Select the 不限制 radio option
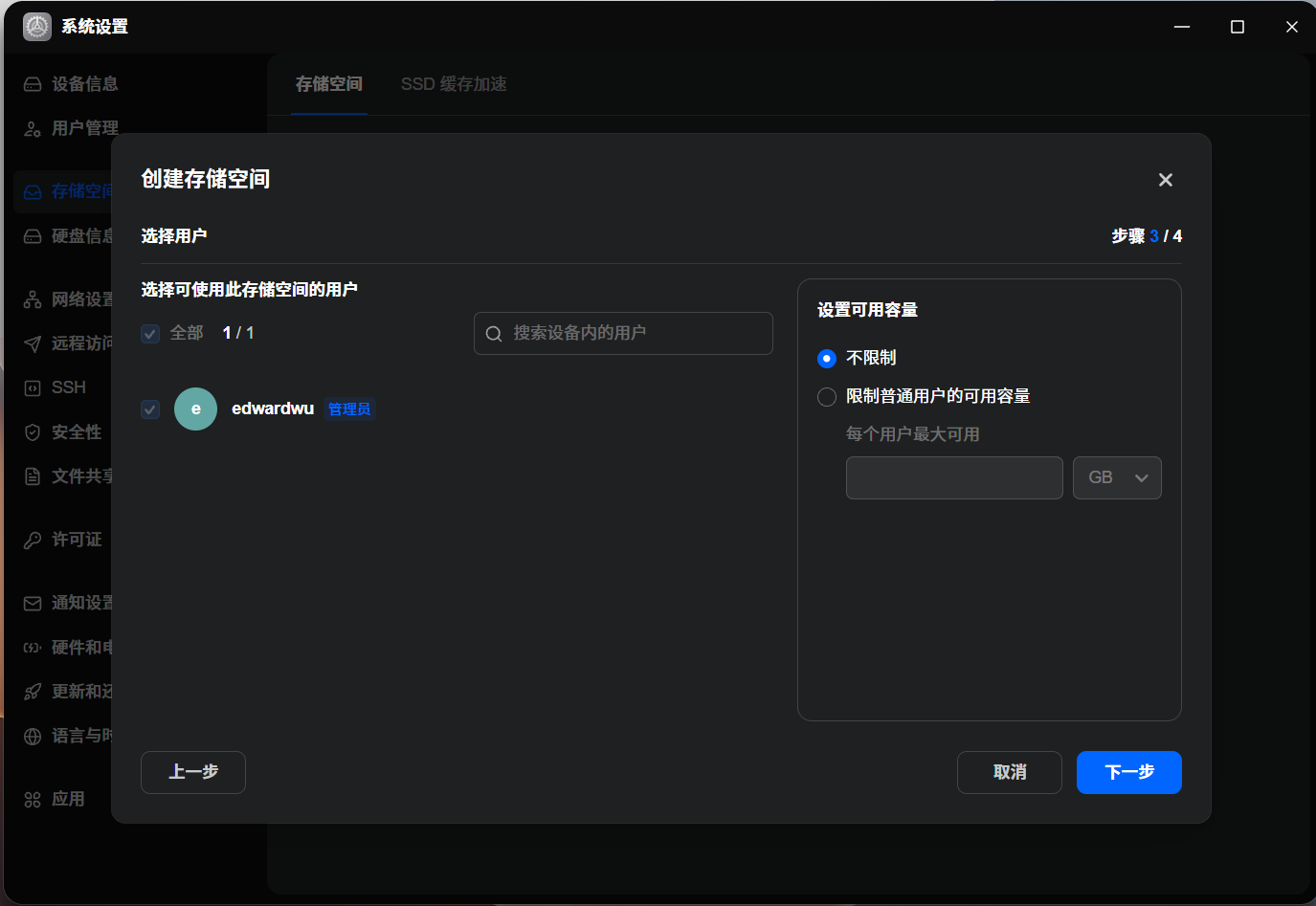 pyautogui.click(x=827, y=359)
